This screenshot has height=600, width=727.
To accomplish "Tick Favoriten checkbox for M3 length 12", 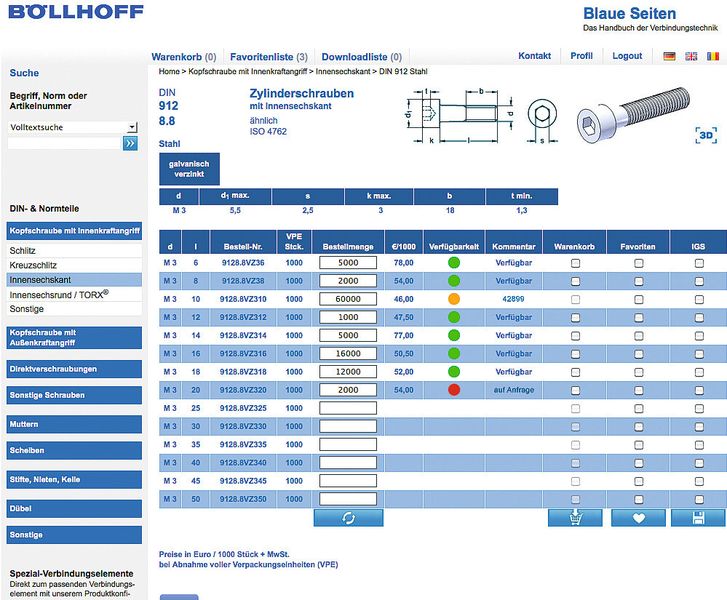I will point(638,318).
